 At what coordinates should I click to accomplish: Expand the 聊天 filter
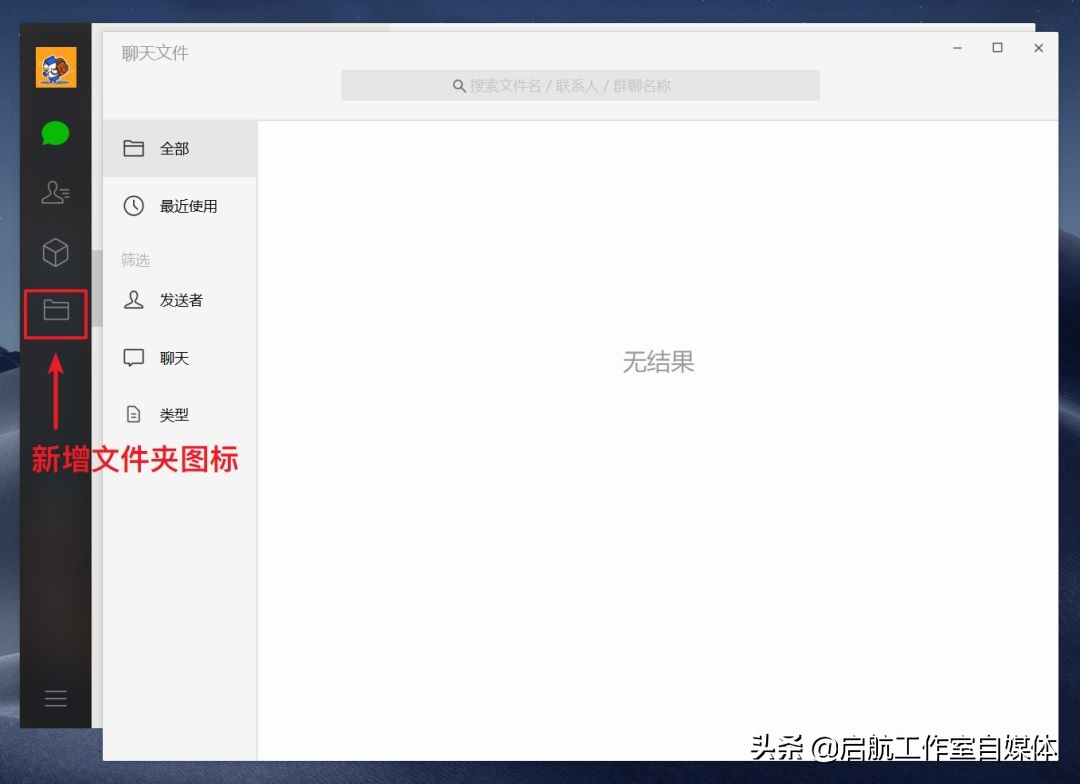click(173, 357)
